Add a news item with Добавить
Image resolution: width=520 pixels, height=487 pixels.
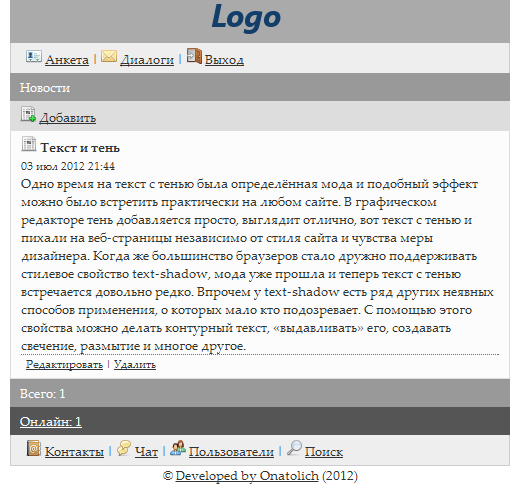(x=68, y=118)
